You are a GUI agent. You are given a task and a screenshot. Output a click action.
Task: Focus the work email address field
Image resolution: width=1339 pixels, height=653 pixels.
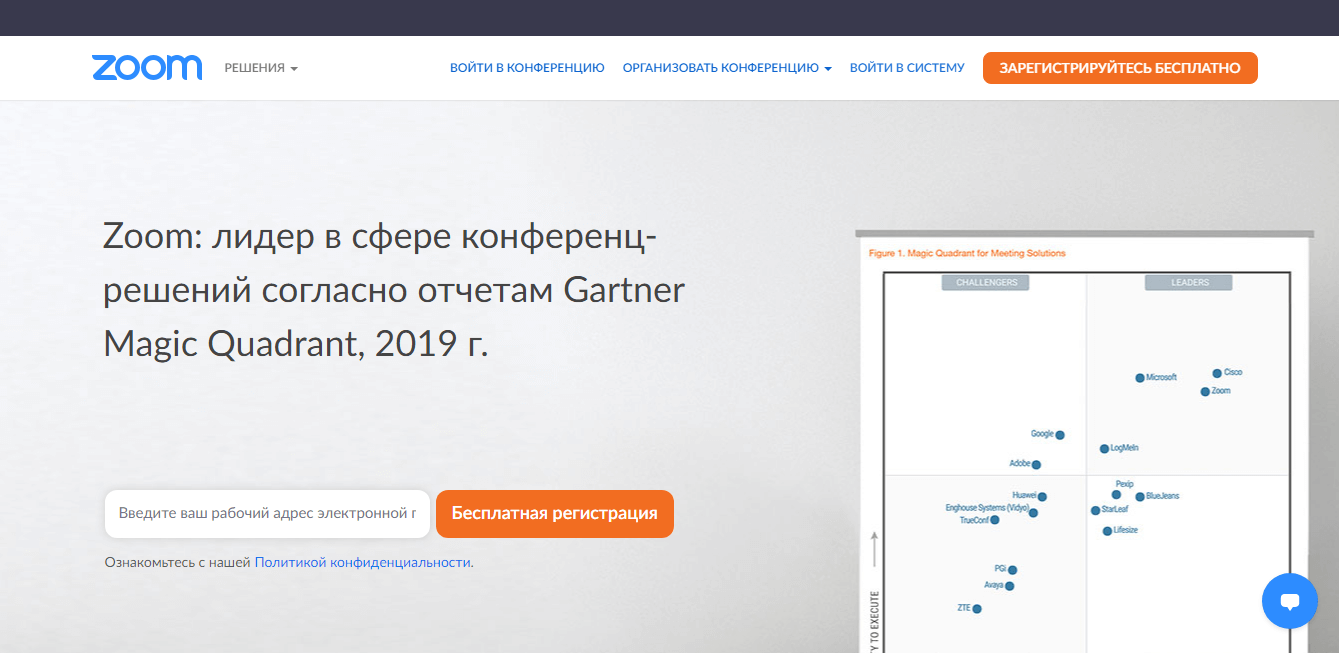click(267, 514)
